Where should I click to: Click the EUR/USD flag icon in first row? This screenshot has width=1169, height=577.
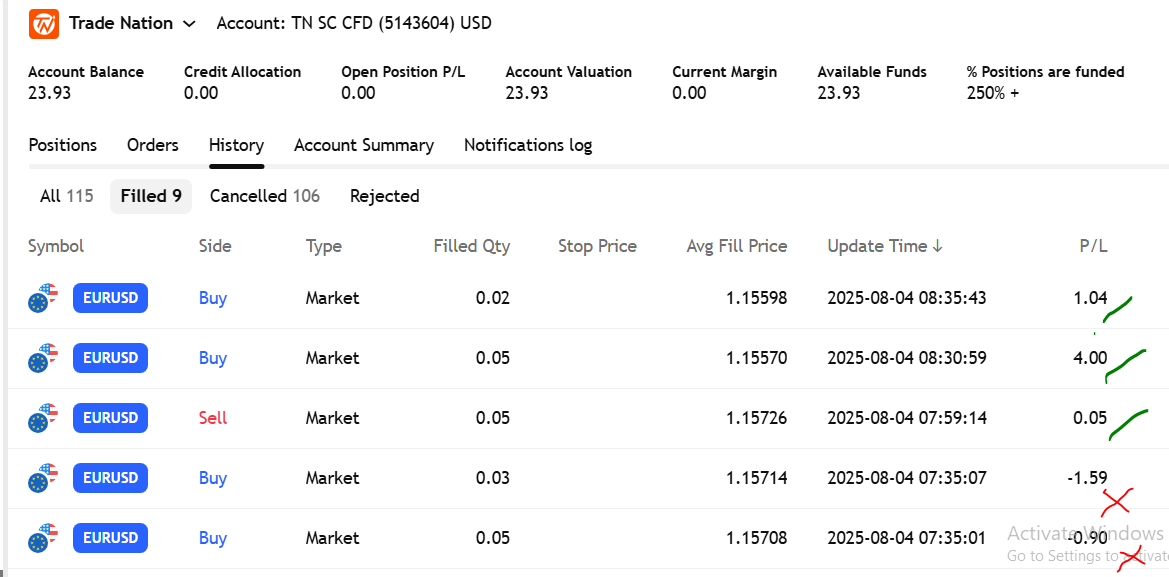(42, 298)
